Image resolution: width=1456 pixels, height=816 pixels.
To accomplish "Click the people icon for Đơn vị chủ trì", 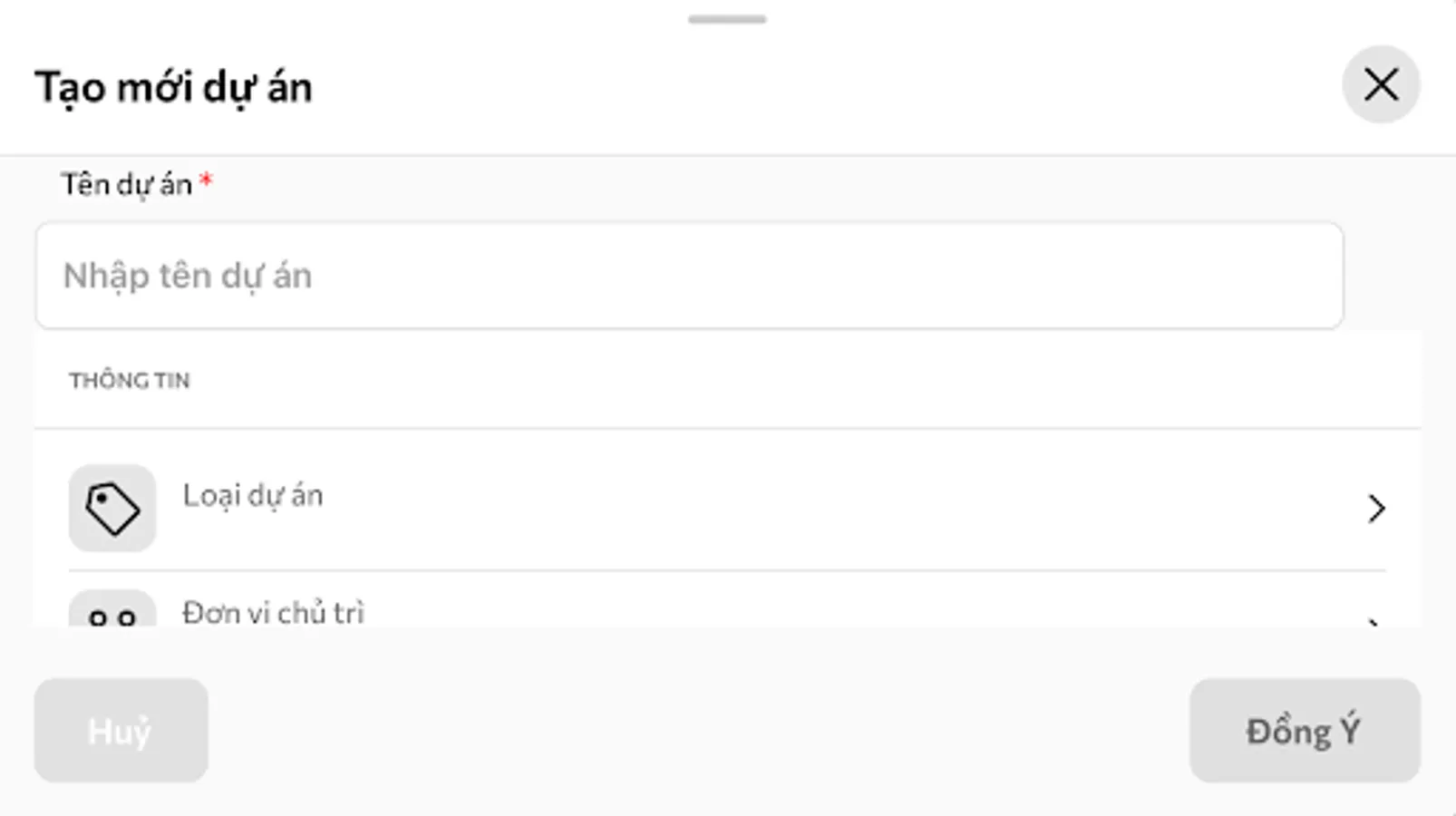I will 112,613.
